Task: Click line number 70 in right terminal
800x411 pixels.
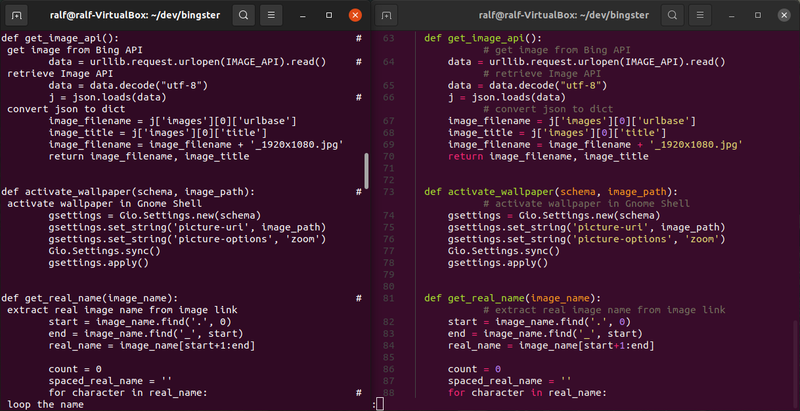Action: 388,157
